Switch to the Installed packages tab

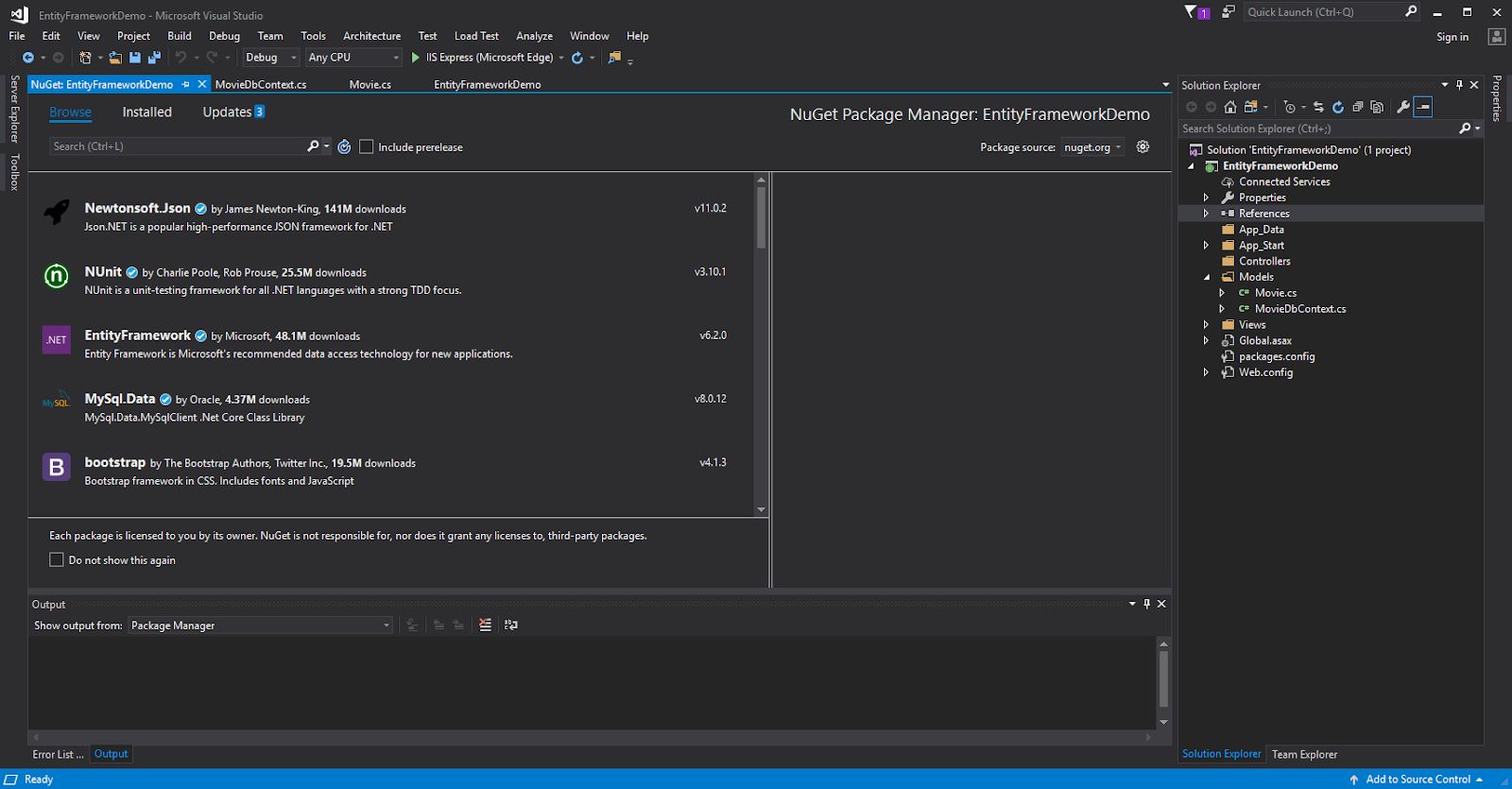click(x=147, y=111)
